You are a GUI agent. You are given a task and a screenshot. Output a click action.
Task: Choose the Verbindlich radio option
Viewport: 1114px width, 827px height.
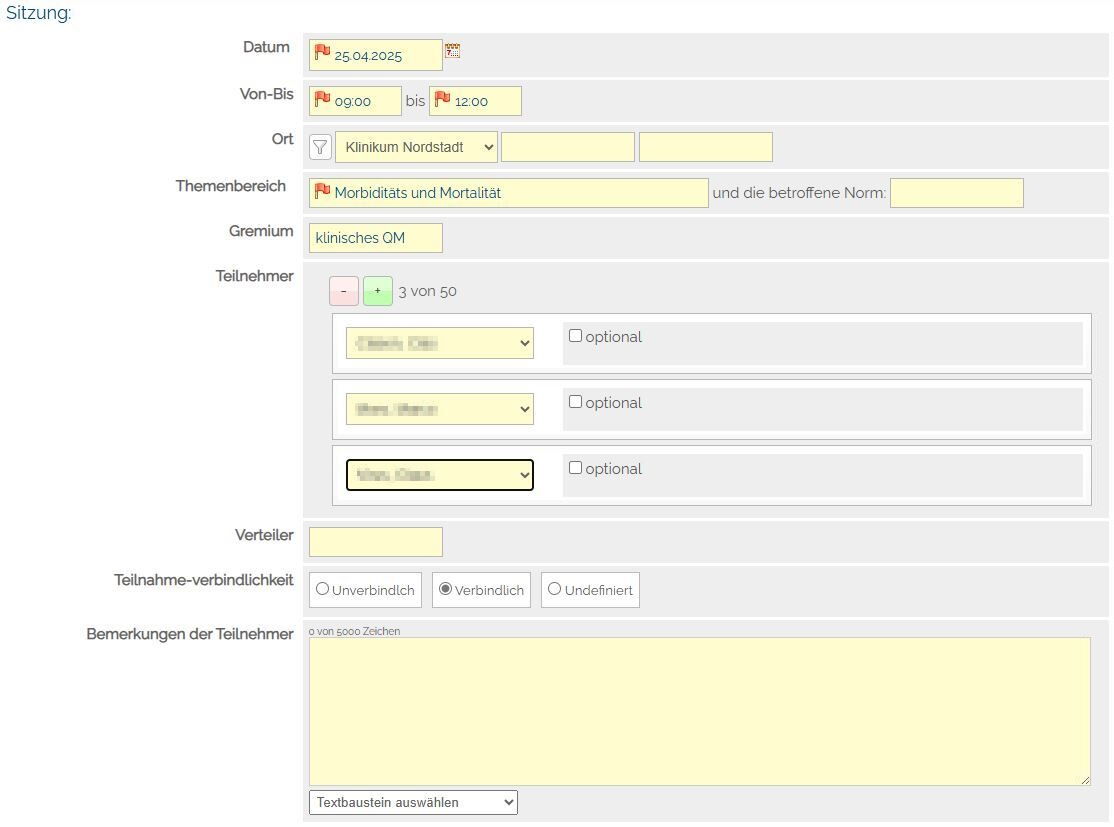point(445,589)
